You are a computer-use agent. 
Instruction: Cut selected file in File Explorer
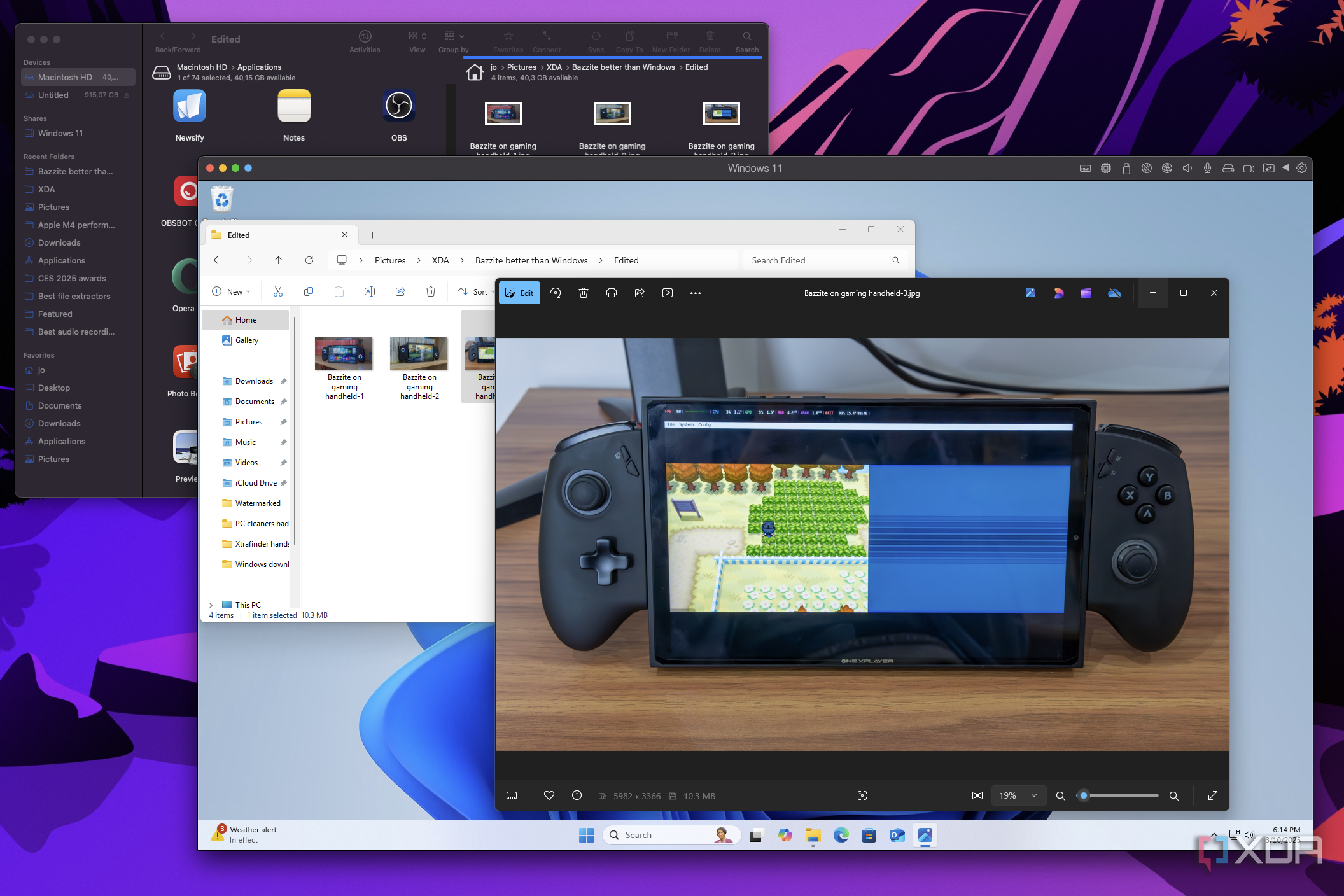pos(278,291)
